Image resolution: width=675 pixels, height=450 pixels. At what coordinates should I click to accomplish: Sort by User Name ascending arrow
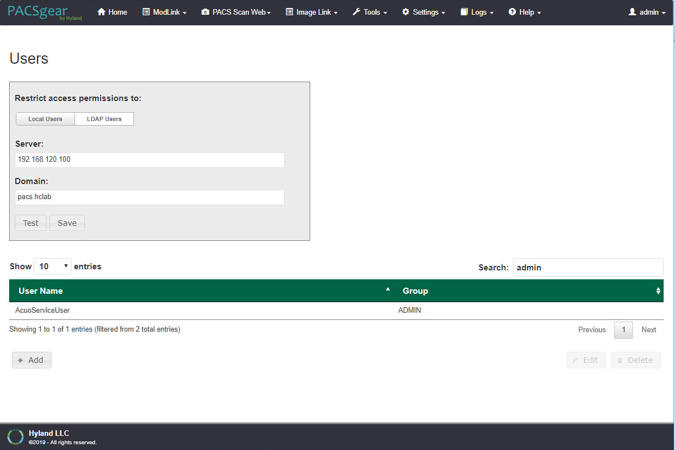pyautogui.click(x=388, y=290)
